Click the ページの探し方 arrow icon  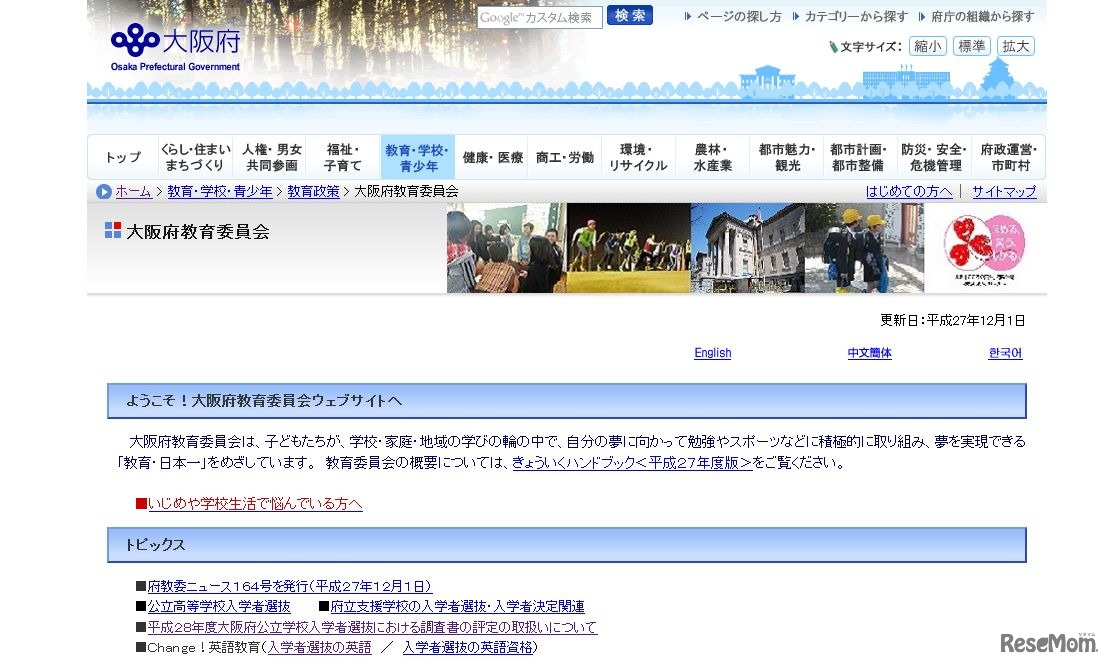coord(686,15)
